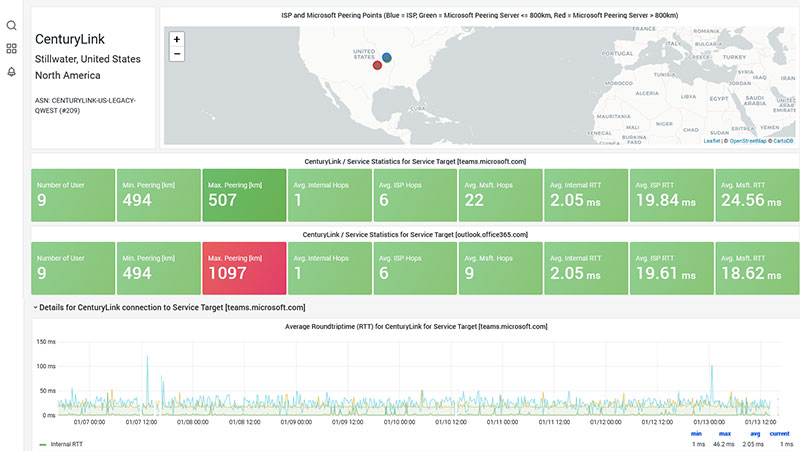Viewport: 800px width, 451px height.
Task: Click the outlook Avg. Internal Hops 1 panel
Action: point(330,268)
